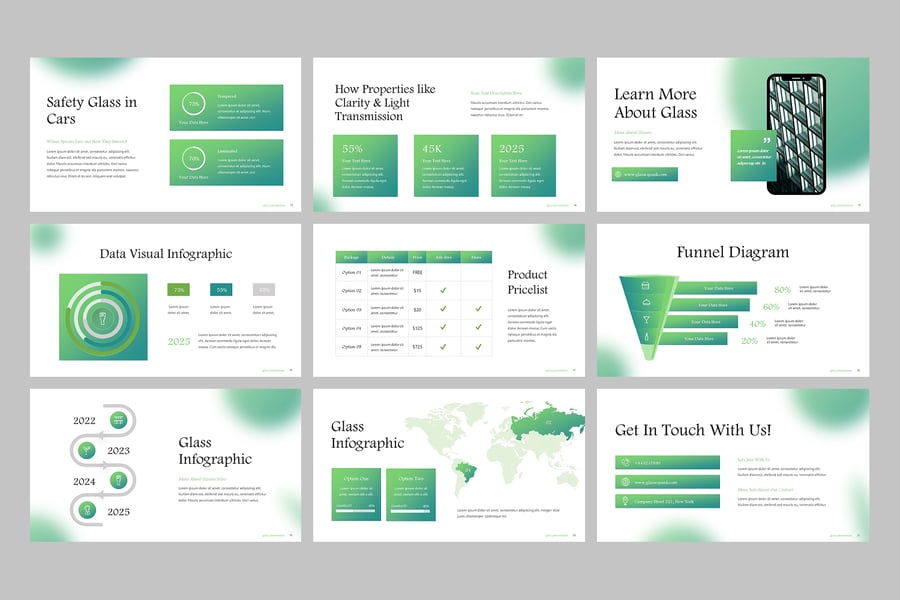Viewport: 900px width, 600px height.
Task: Click the globe icon on the contact slide
Action: tap(625, 481)
